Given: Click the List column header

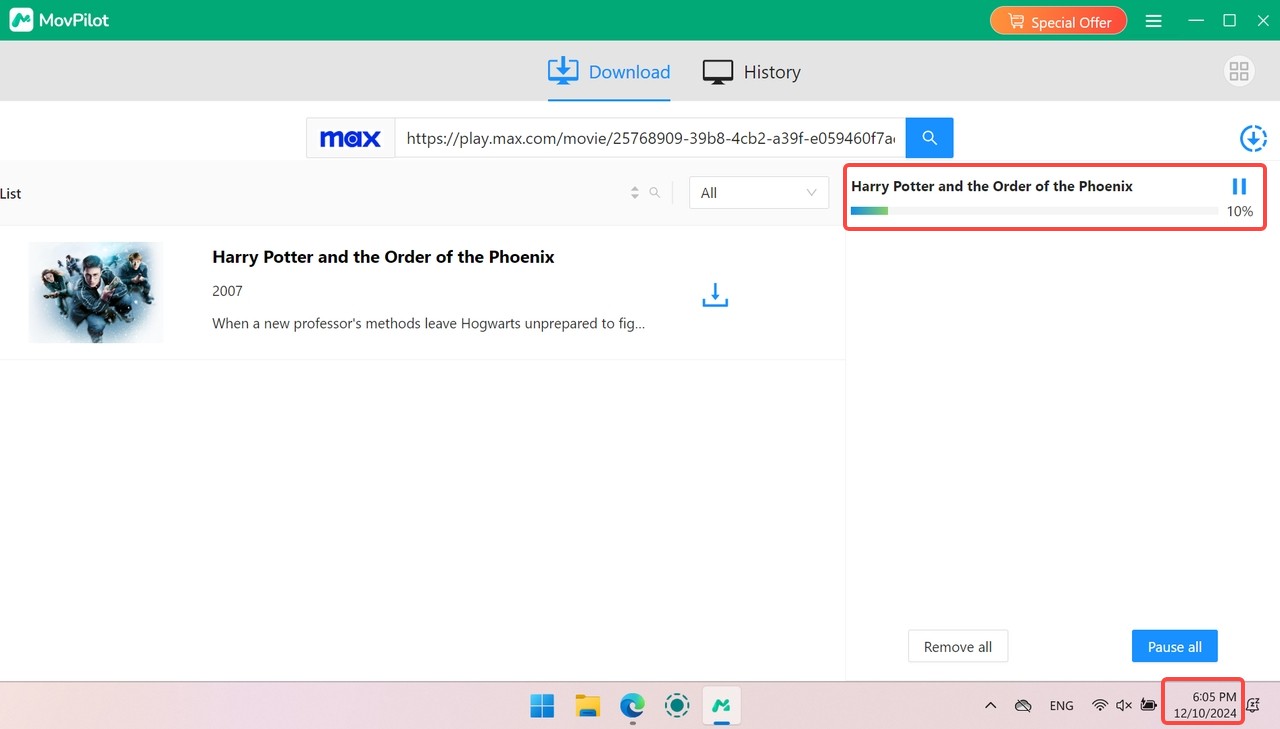Looking at the screenshot, I should pos(11,193).
